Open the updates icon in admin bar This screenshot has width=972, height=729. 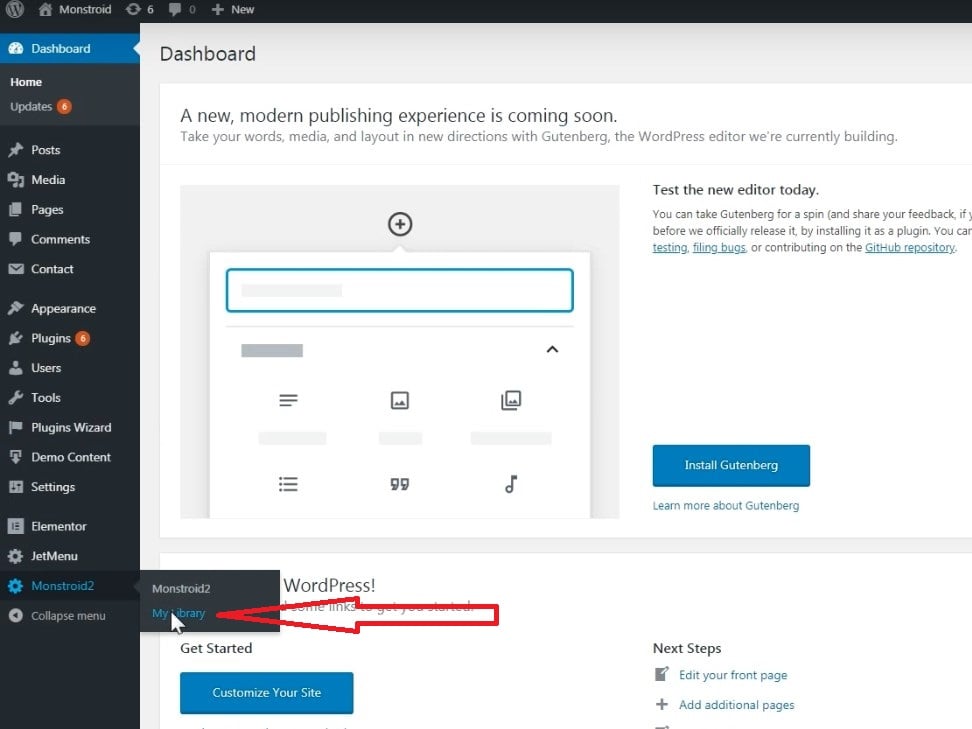(133, 10)
